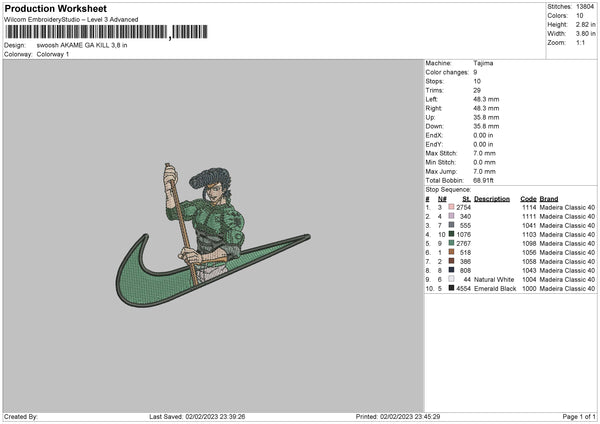Click the 'Brand' column header

point(549,199)
